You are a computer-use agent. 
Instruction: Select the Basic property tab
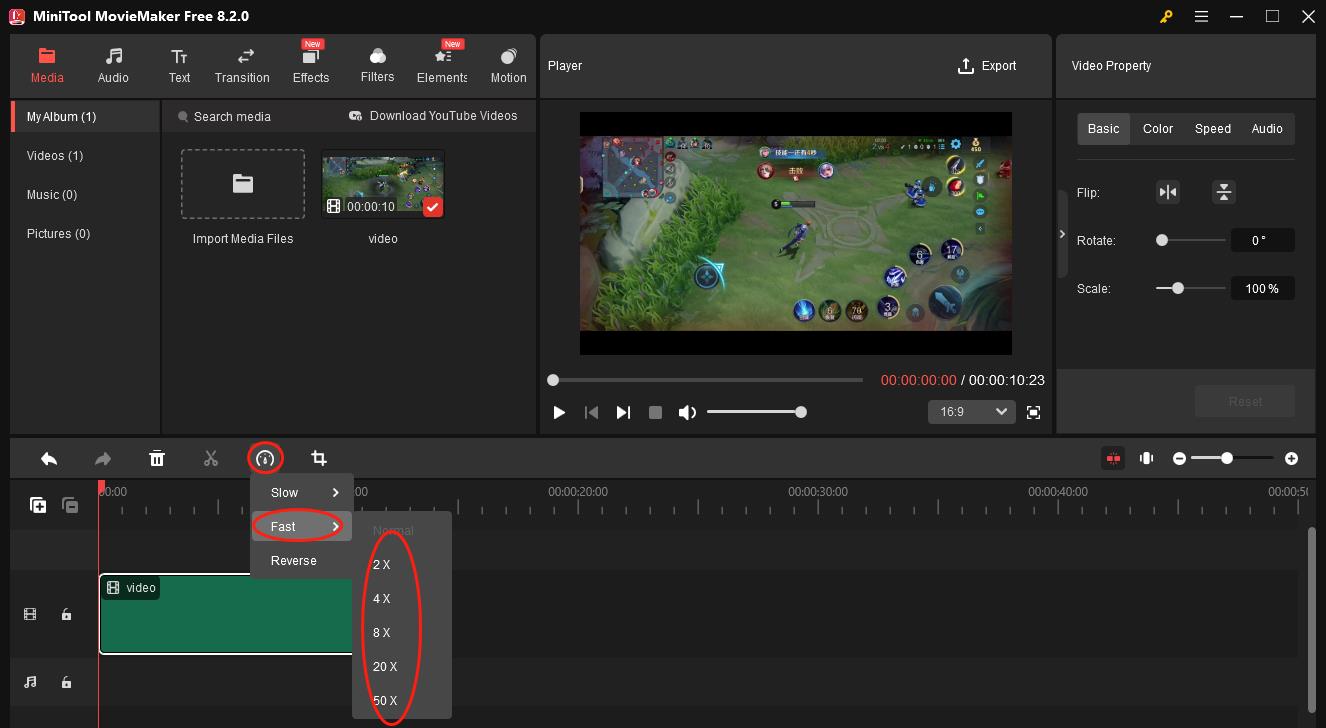(x=1103, y=129)
